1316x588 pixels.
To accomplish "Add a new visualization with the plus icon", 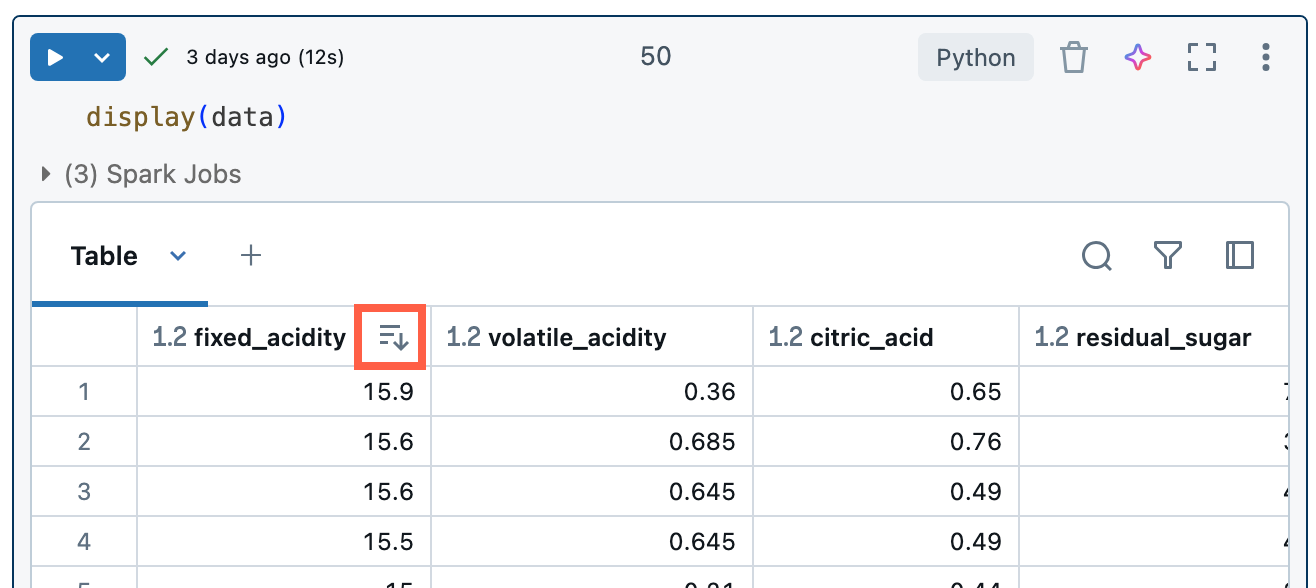I will (x=250, y=256).
